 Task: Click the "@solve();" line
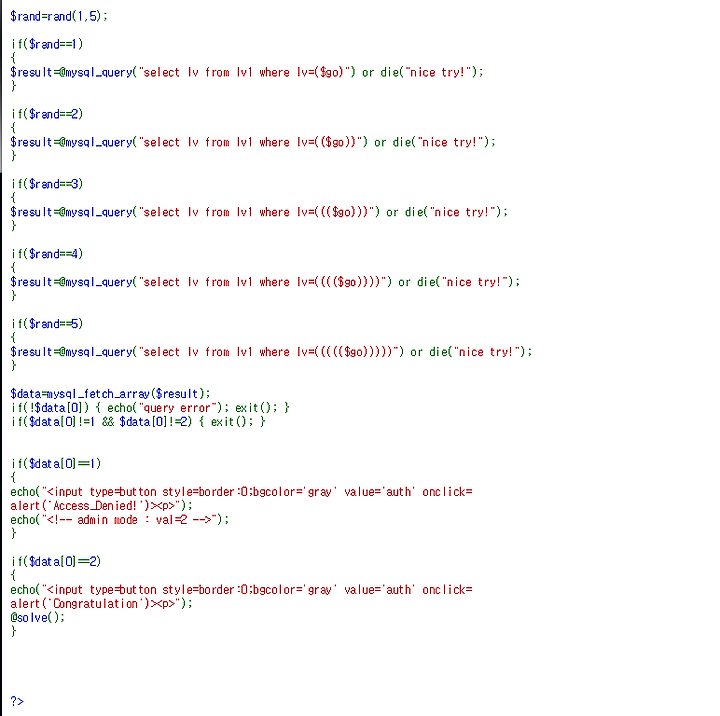pos(38,618)
